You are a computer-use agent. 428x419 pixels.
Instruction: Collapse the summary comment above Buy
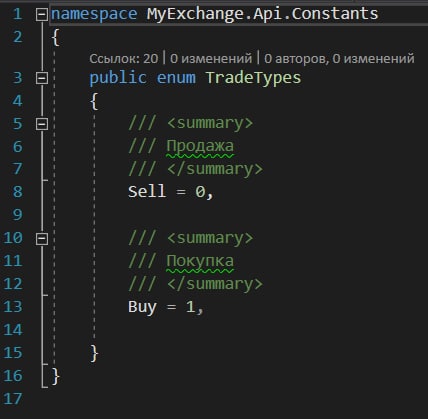coord(42,239)
